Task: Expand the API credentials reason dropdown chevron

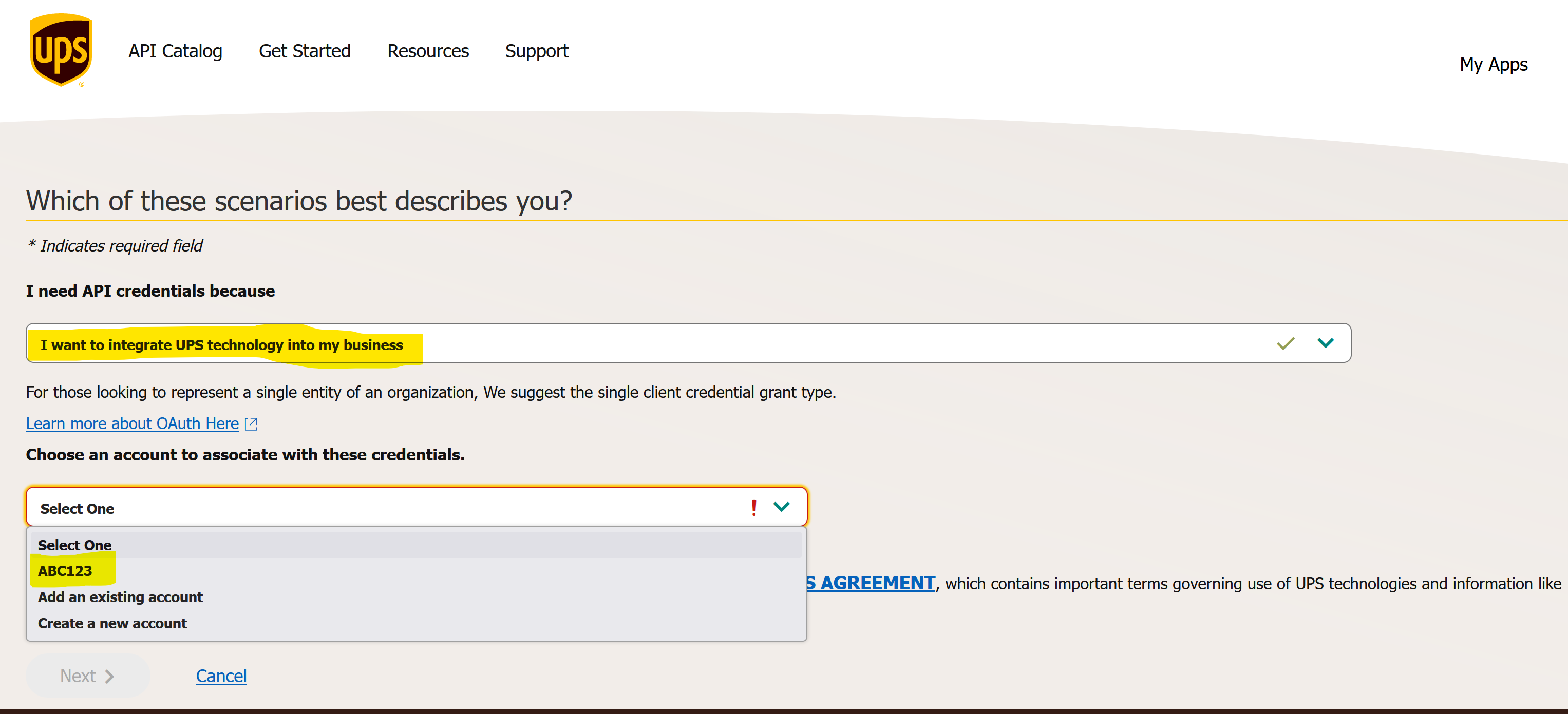Action: [1325, 343]
